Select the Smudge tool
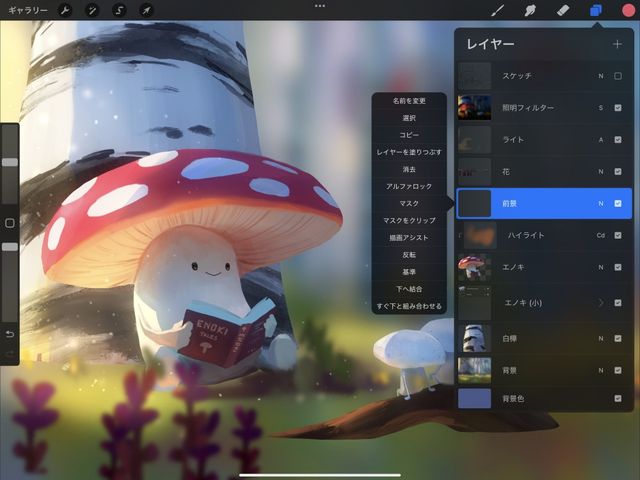 click(x=530, y=10)
